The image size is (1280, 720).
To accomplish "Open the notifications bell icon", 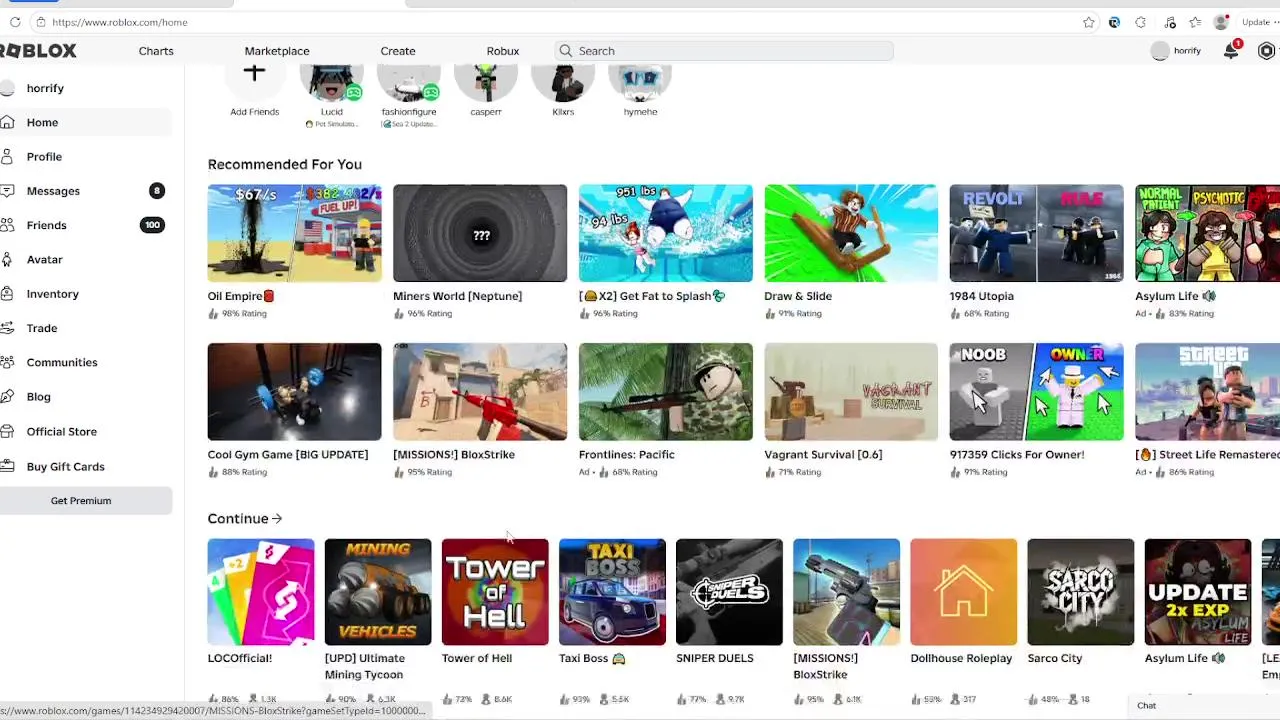I will (1231, 51).
